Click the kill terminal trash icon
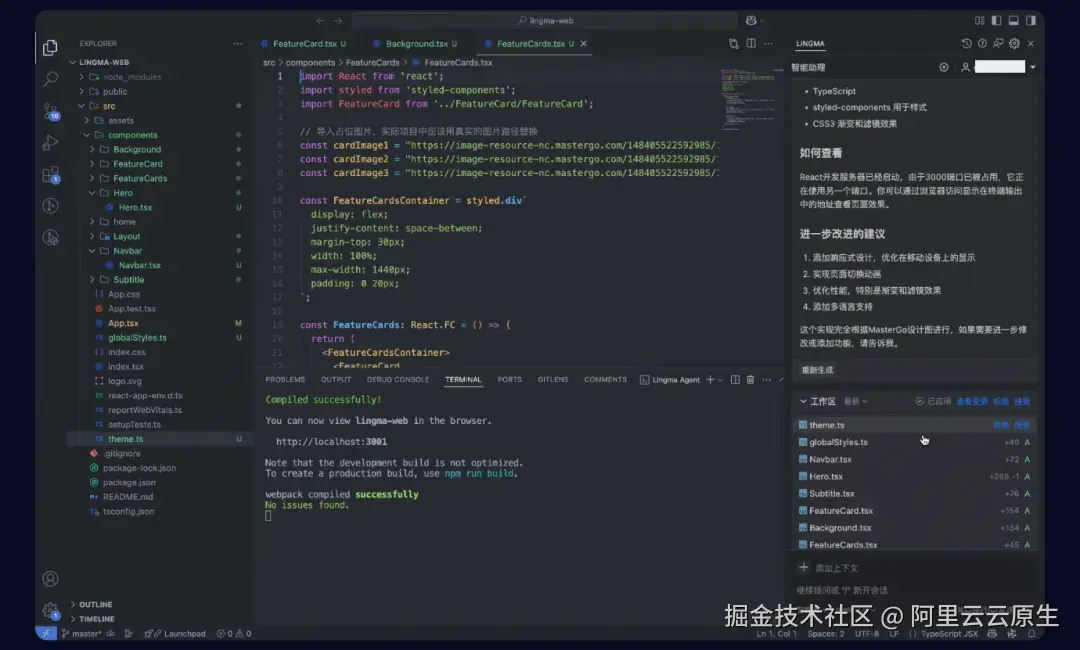Screen dimensions: 1080x650 (x=750, y=379)
